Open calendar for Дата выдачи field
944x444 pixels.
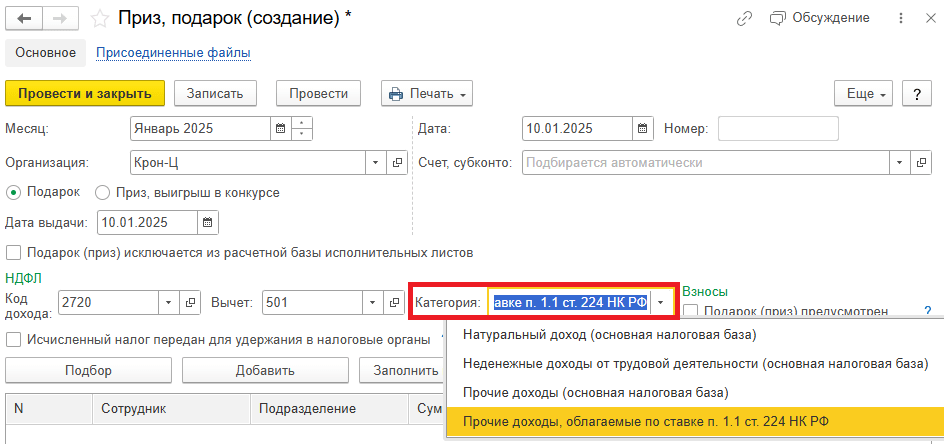[x=208, y=222]
